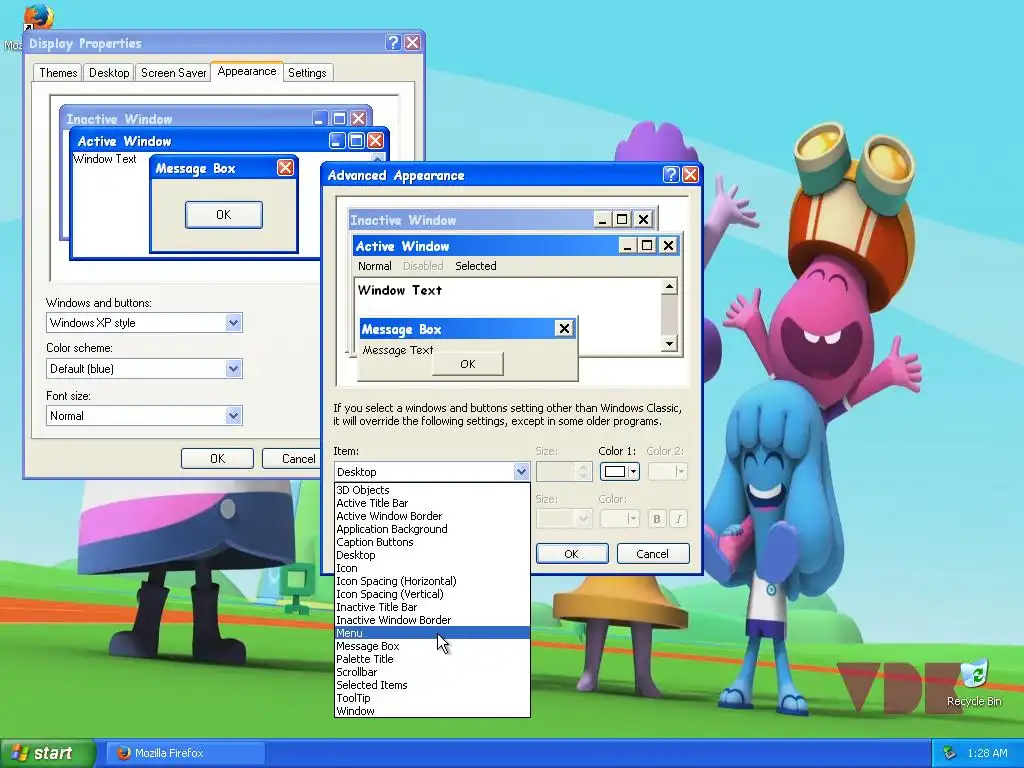Viewport: 1024px width, 768px height.
Task: Choose Icon Spacing (Vertical) entry
Action: coord(432,594)
